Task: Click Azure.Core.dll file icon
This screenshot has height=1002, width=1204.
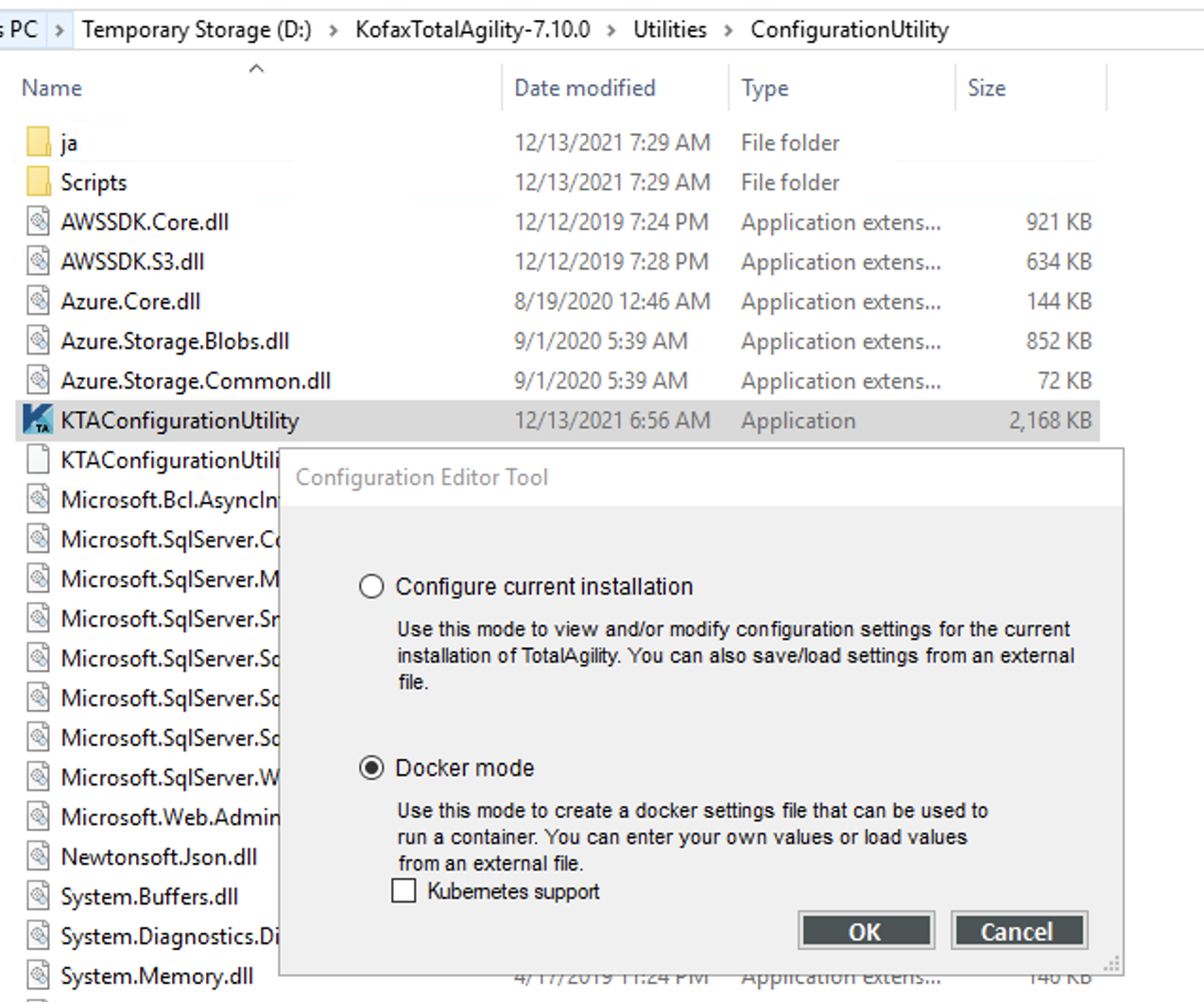Action: tap(38, 301)
